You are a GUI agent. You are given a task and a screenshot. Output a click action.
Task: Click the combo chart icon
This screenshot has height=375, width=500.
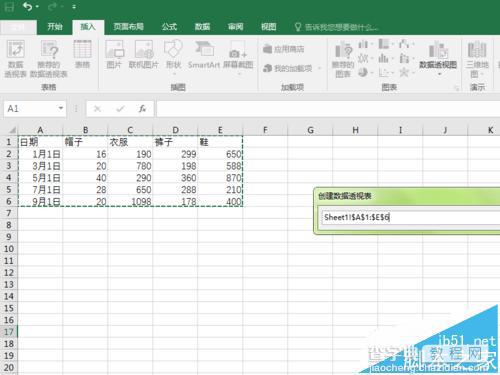click(x=404, y=58)
